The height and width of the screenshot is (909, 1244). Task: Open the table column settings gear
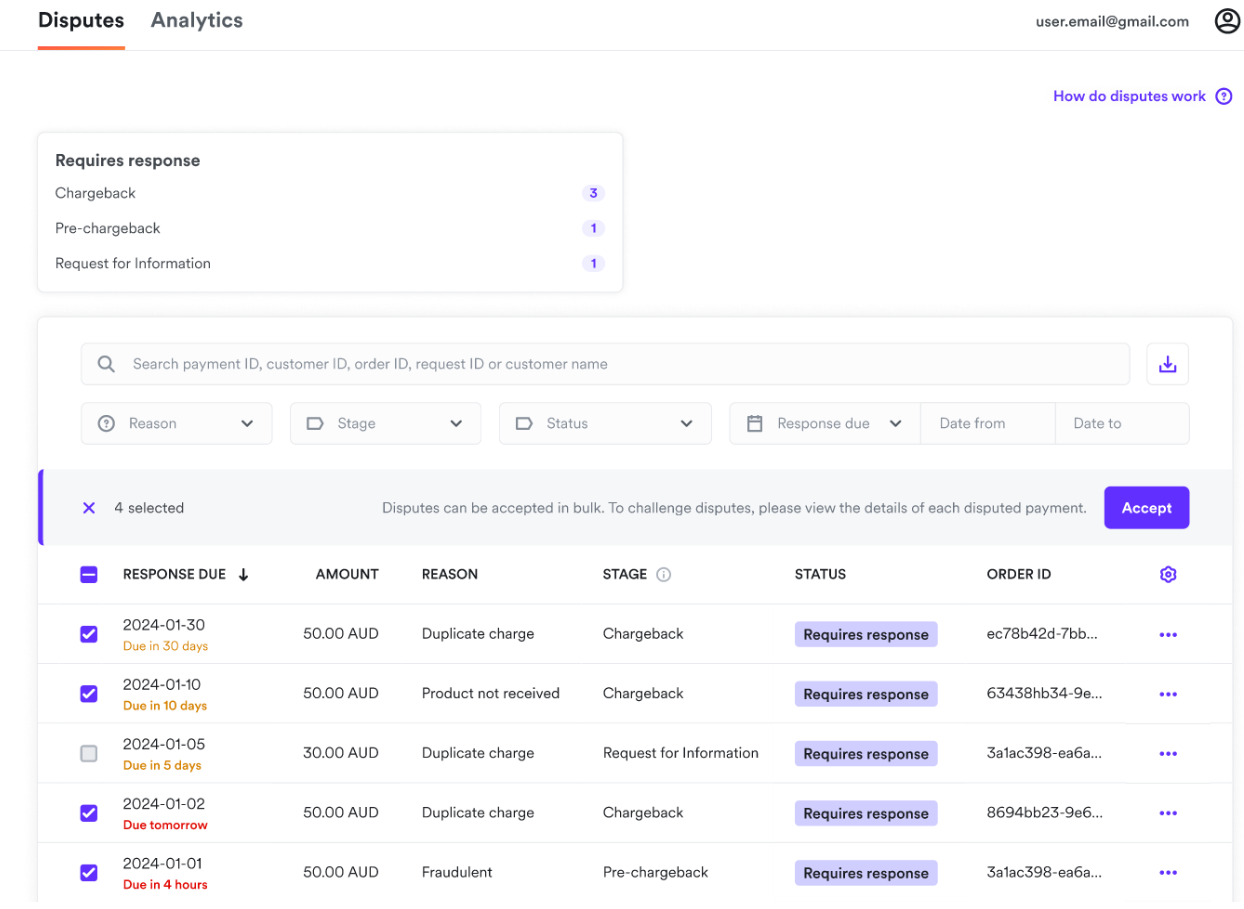[1167, 574]
